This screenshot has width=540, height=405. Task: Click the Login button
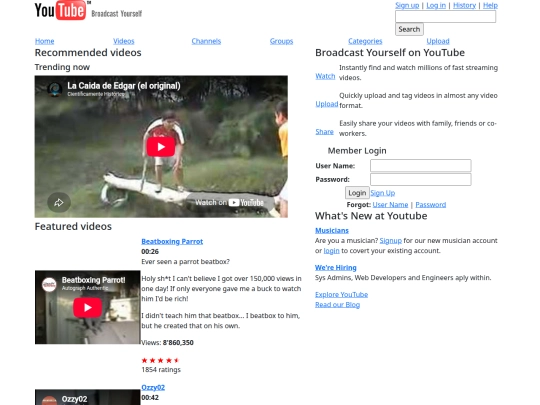point(357,193)
